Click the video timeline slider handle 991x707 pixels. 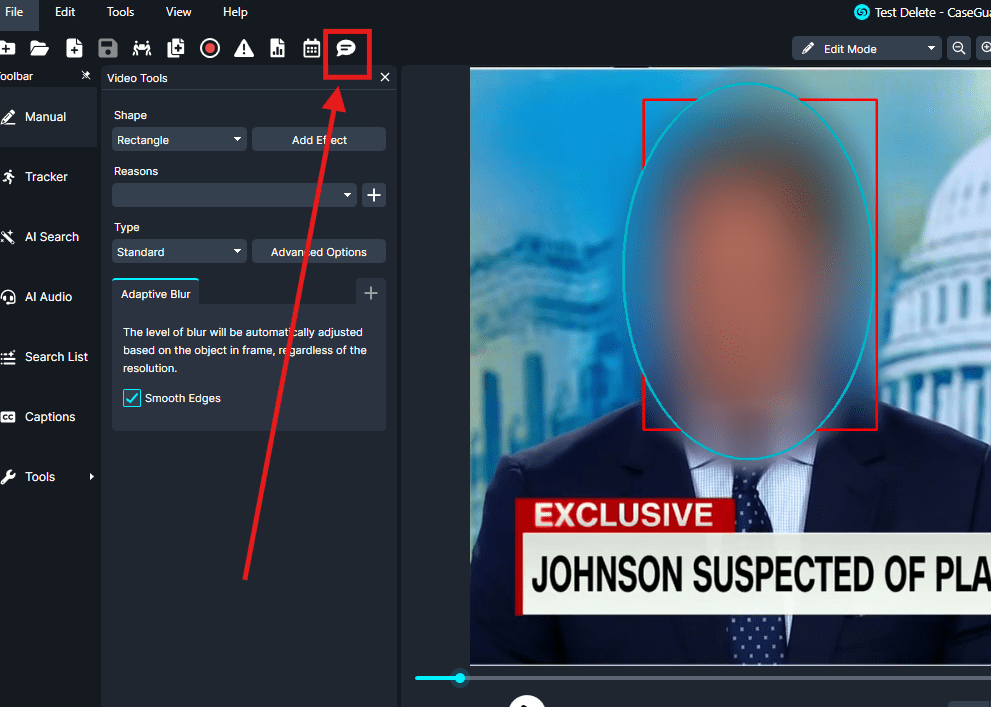pyautogui.click(x=460, y=678)
